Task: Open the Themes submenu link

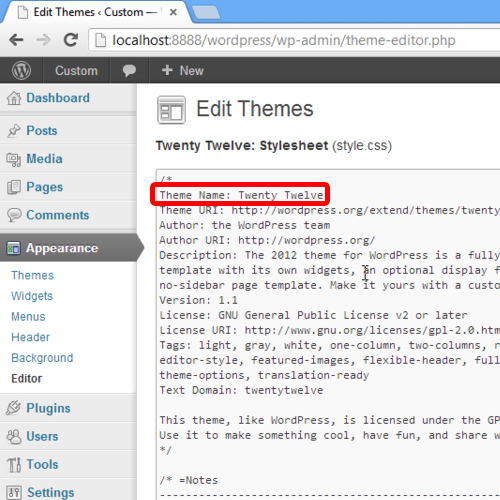Action: (x=32, y=275)
